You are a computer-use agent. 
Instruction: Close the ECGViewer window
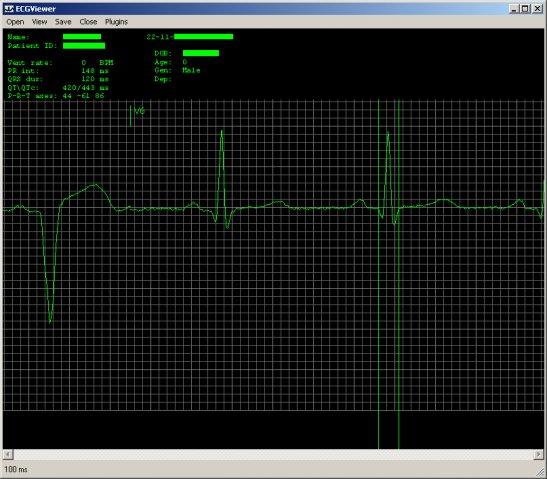point(538,9)
